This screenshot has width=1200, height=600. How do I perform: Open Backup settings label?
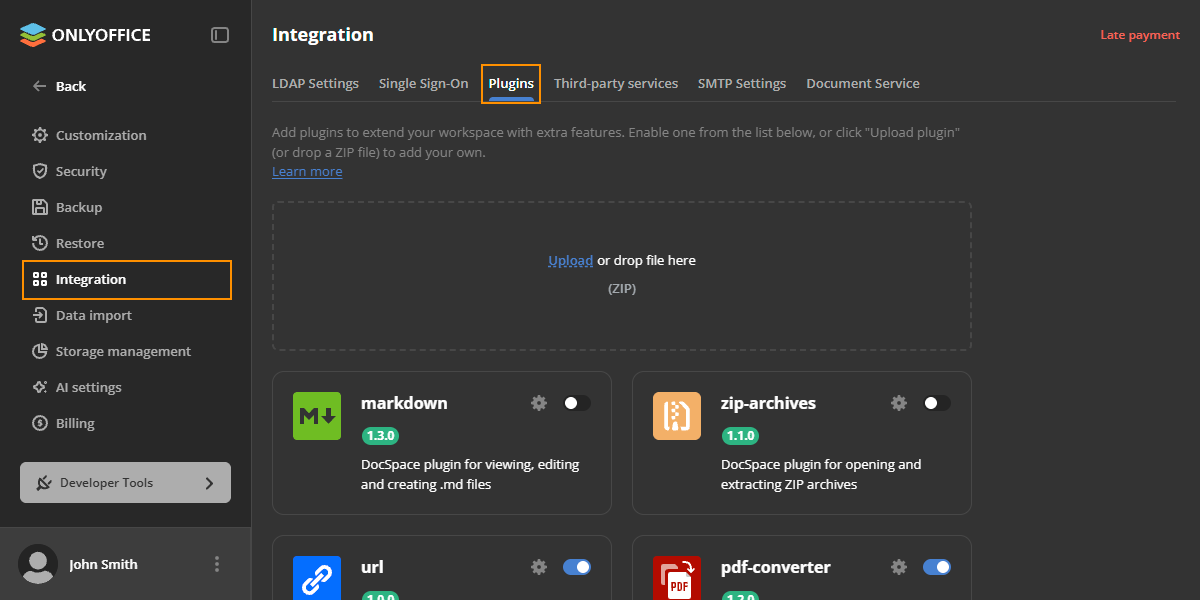pyautogui.click(x=79, y=207)
